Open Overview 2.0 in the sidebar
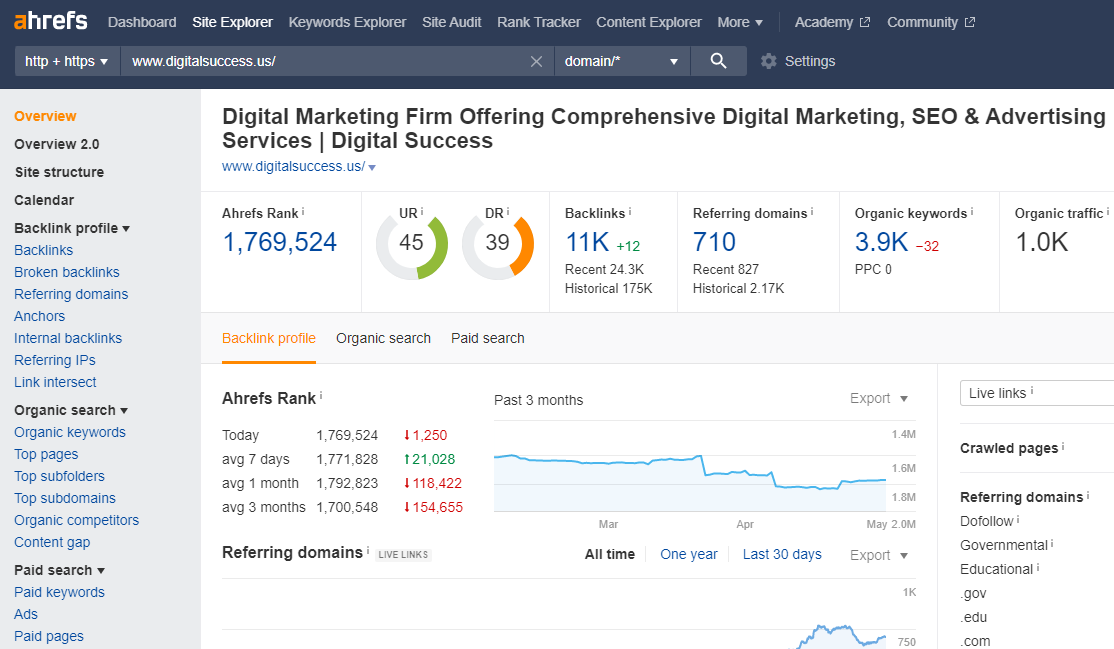 coord(57,144)
